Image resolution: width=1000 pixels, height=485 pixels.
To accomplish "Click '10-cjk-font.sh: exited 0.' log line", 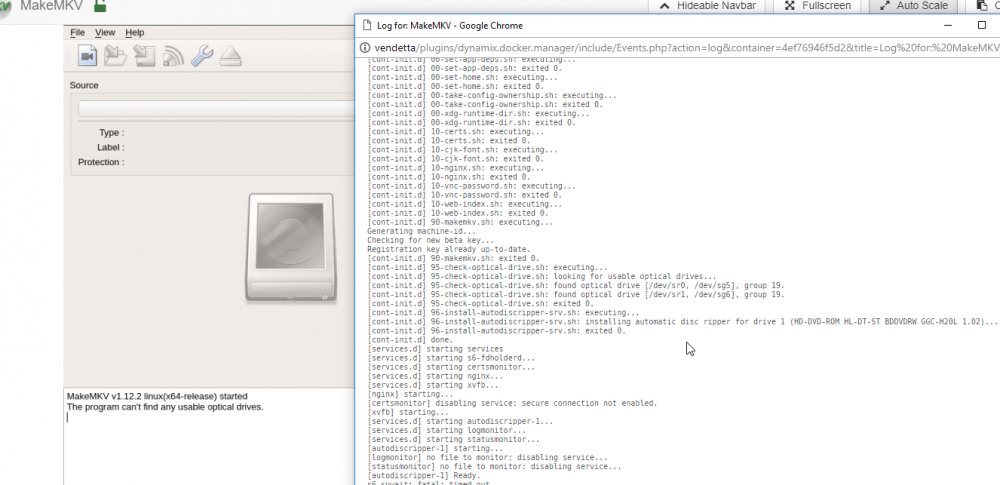I will (x=455, y=159).
